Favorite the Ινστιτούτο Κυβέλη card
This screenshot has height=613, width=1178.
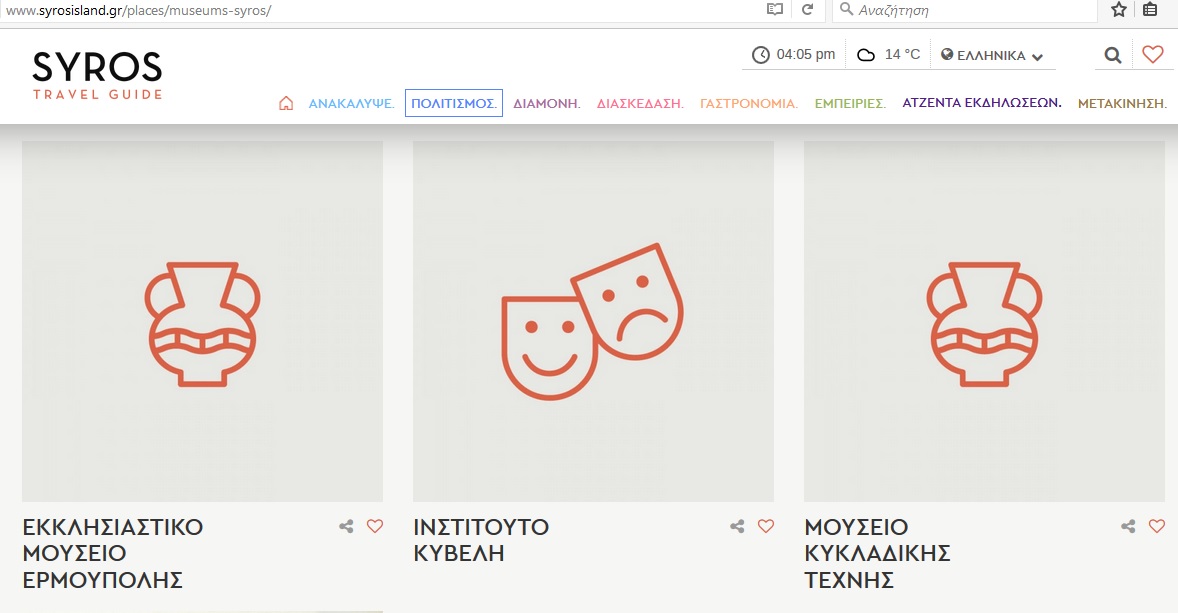pyautogui.click(x=766, y=526)
